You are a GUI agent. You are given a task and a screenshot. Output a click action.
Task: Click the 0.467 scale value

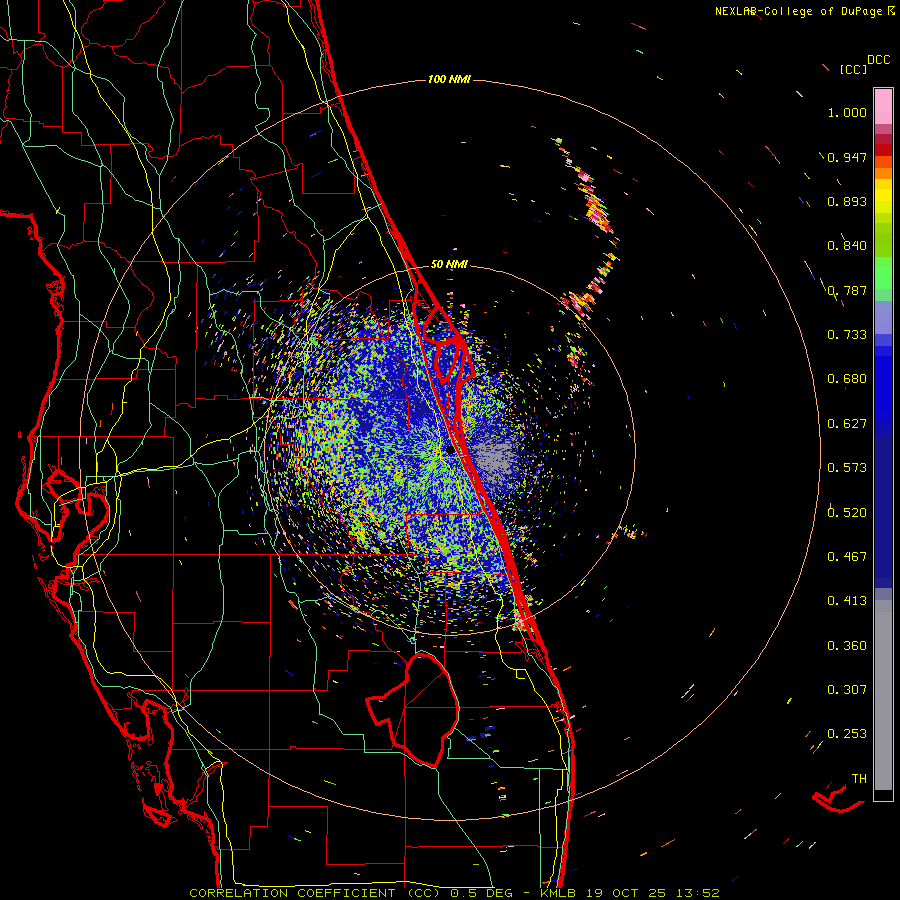(847, 557)
